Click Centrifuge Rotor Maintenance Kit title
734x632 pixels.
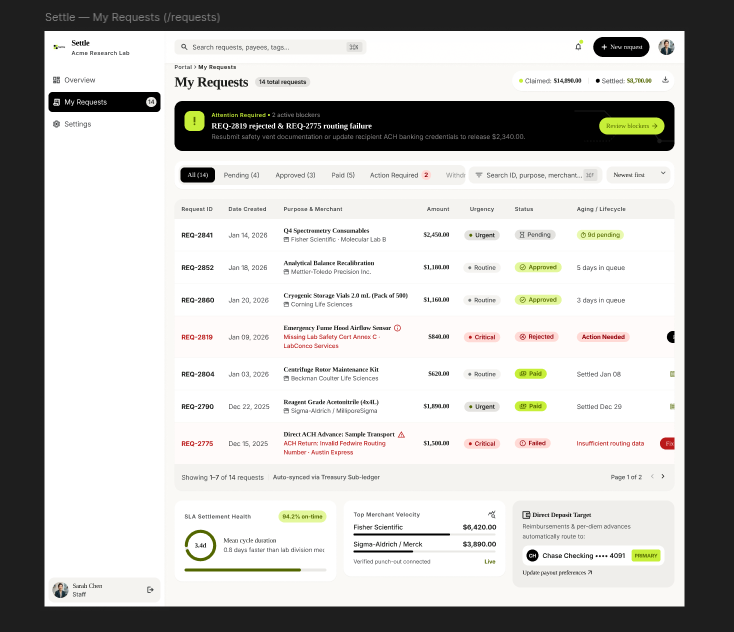pos(331,369)
